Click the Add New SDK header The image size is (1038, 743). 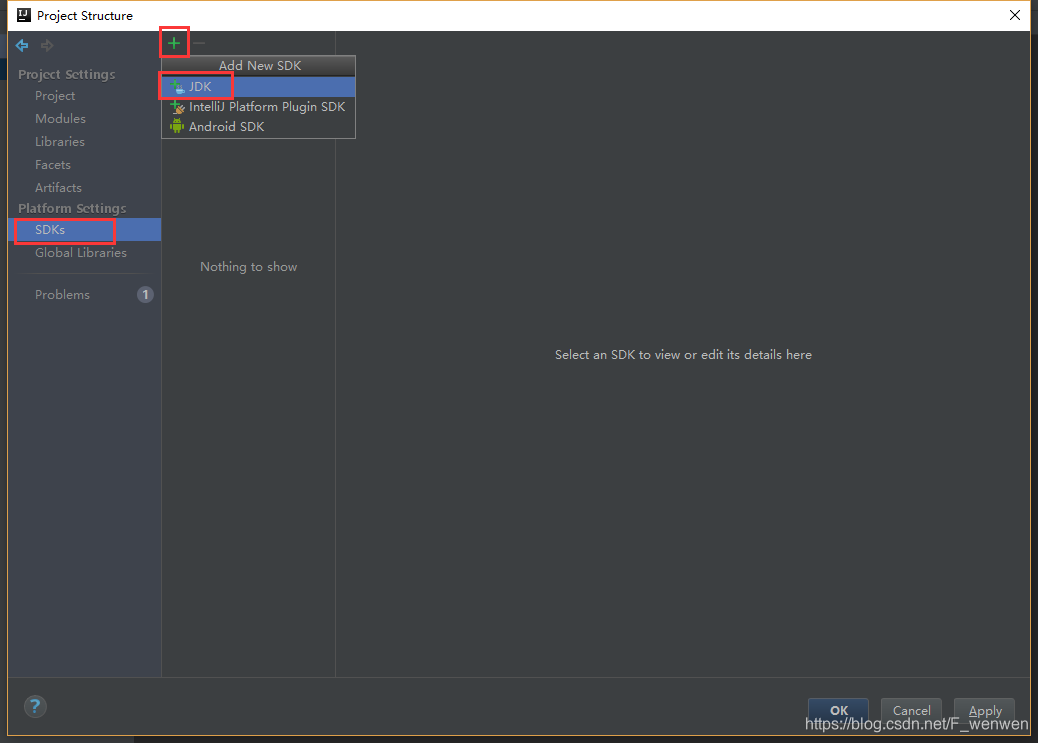(x=260, y=66)
